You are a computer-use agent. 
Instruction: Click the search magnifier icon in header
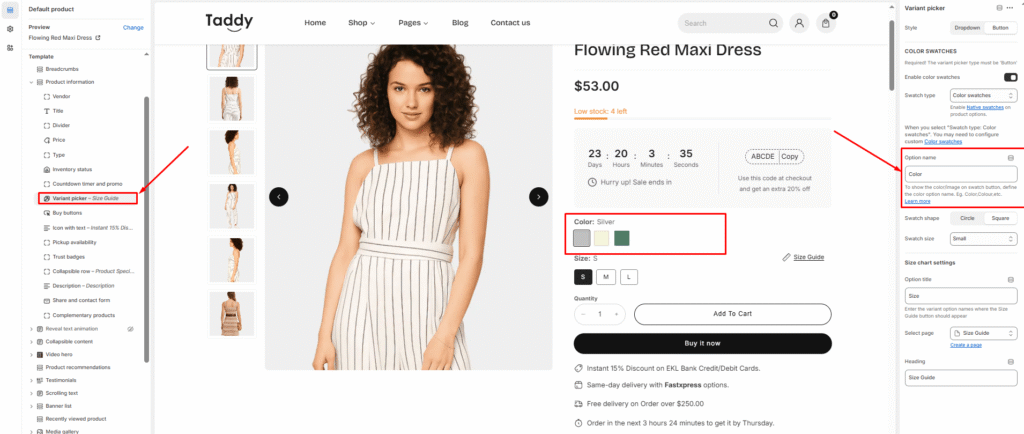click(774, 23)
